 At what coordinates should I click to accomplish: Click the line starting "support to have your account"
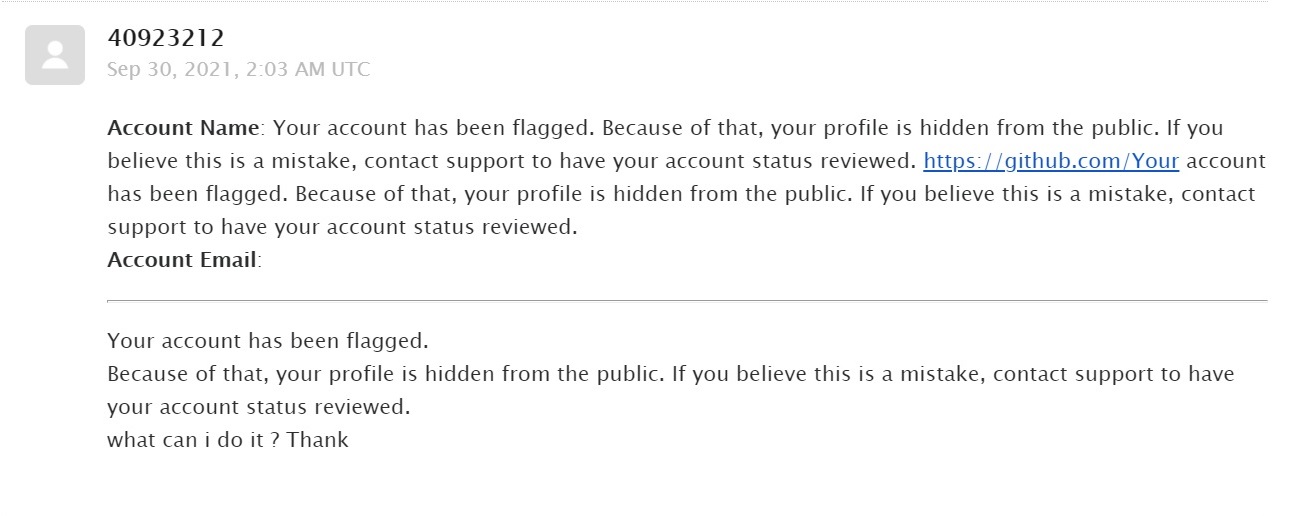(343, 227)
